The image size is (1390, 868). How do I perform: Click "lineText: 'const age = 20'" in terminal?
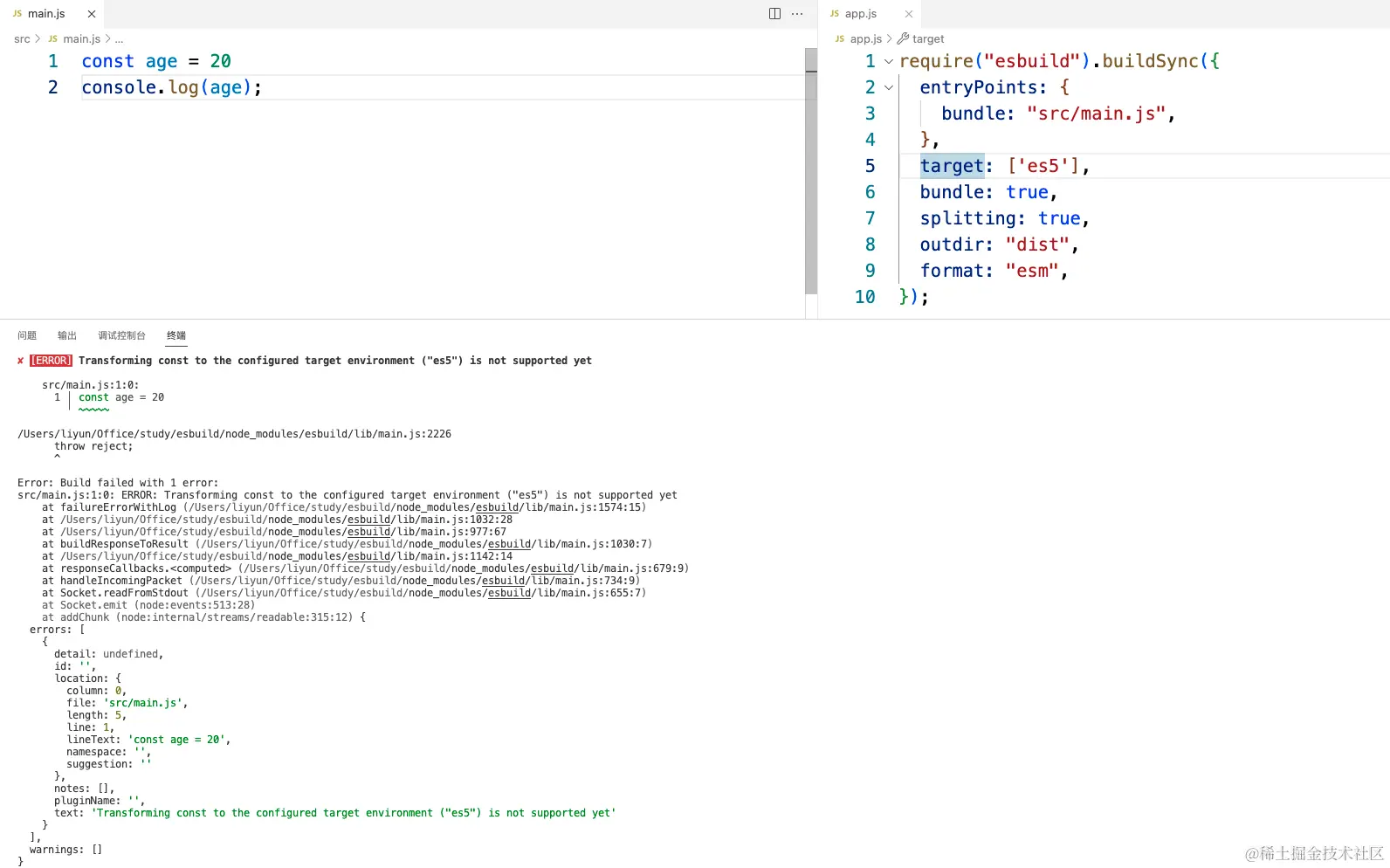[148, 740]
